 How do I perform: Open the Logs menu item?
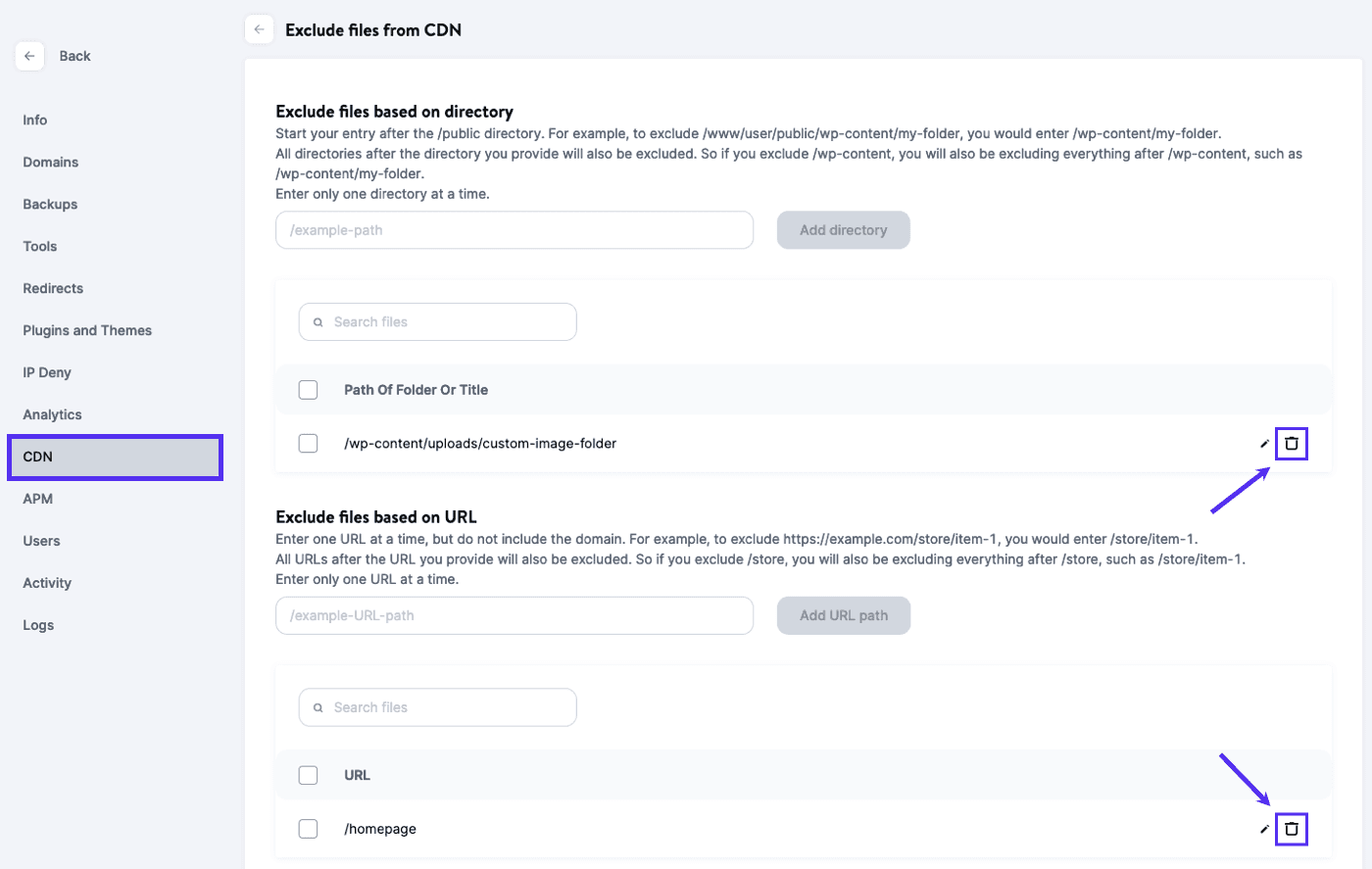click(x=38, y=626)
